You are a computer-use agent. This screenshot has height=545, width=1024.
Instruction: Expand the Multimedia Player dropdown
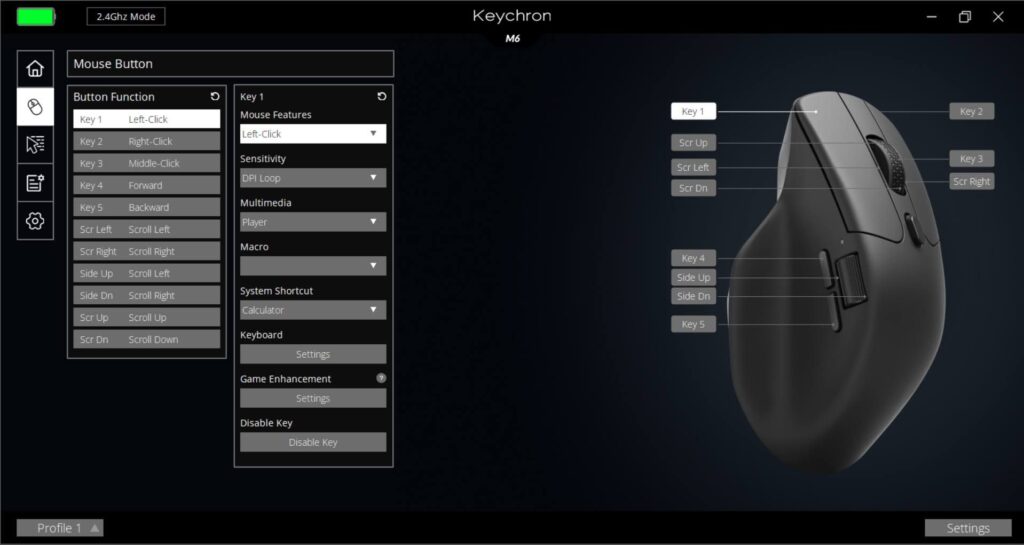click(313, 222)
